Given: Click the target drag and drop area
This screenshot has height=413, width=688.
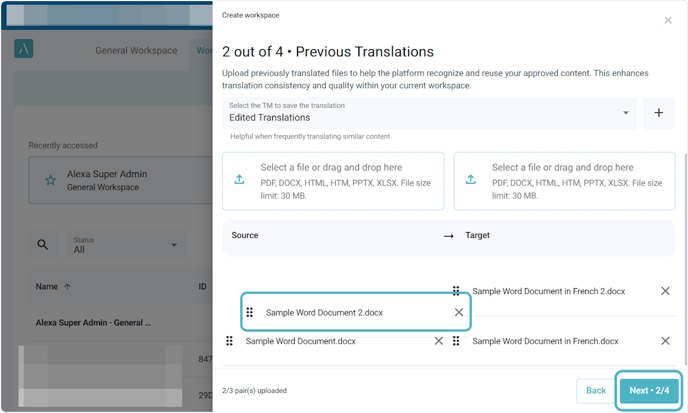Looking at the screenshot, I should point(563,180).
